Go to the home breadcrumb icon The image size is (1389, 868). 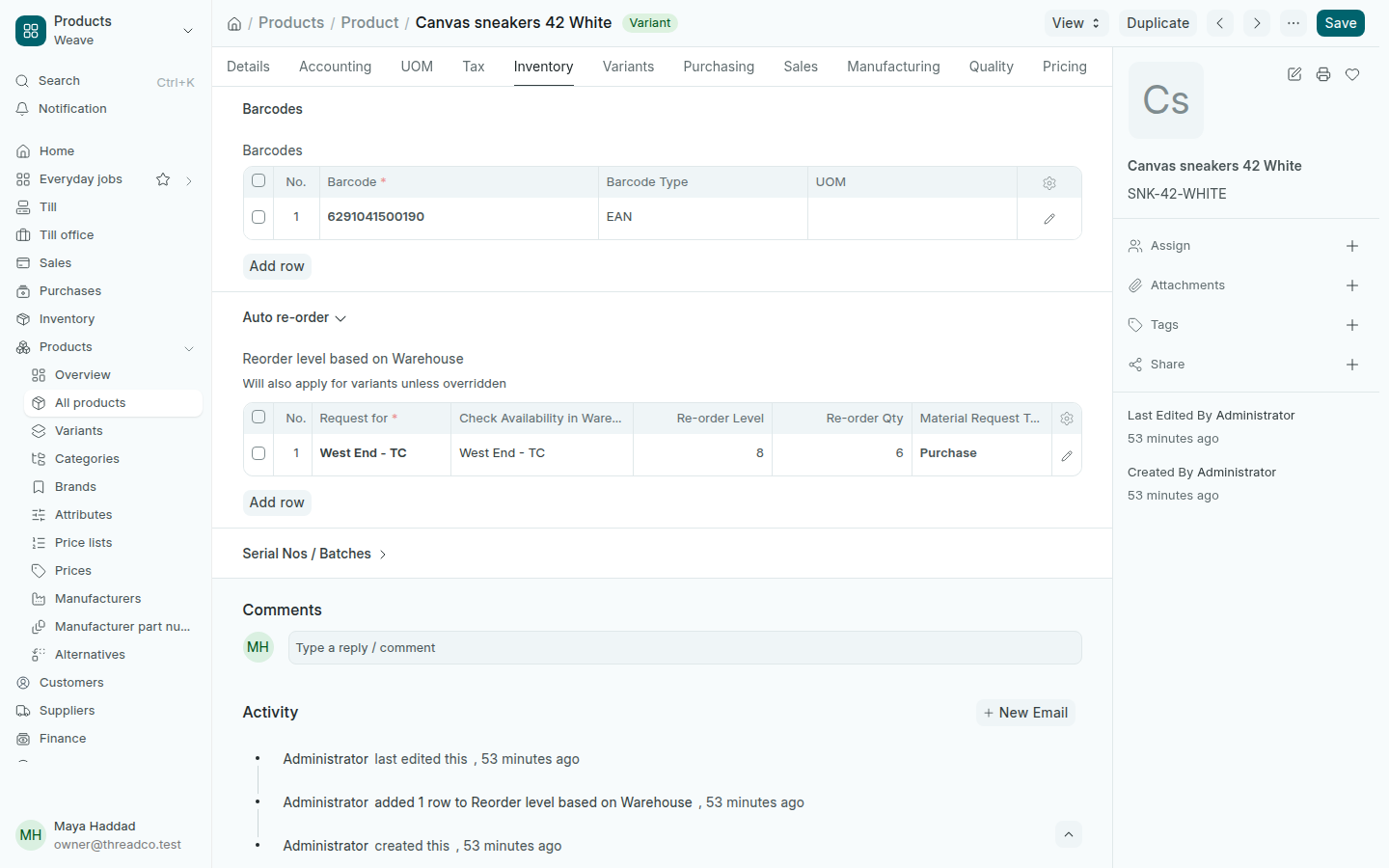(234, 23)
